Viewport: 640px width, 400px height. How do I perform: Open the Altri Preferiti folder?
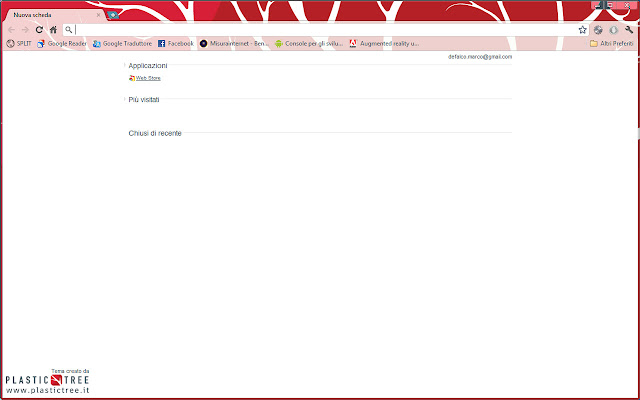coord(611,44)
